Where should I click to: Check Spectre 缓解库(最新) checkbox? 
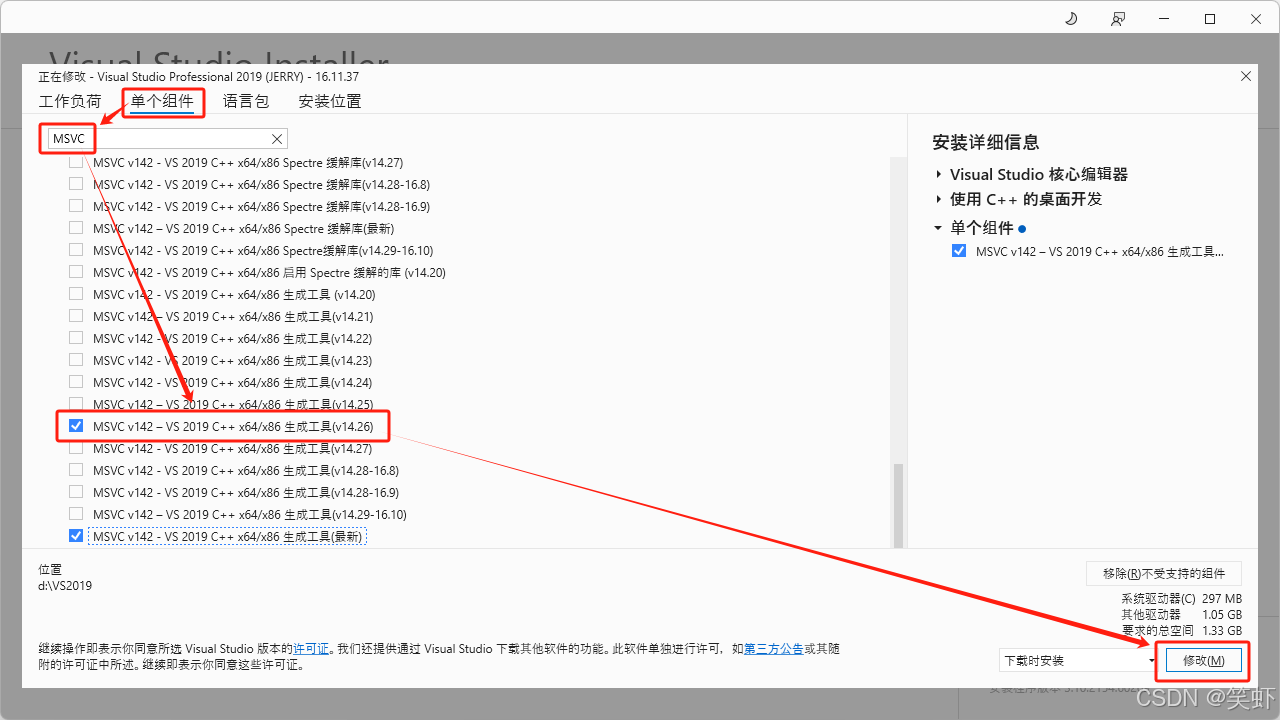click(x=76, y=228)
